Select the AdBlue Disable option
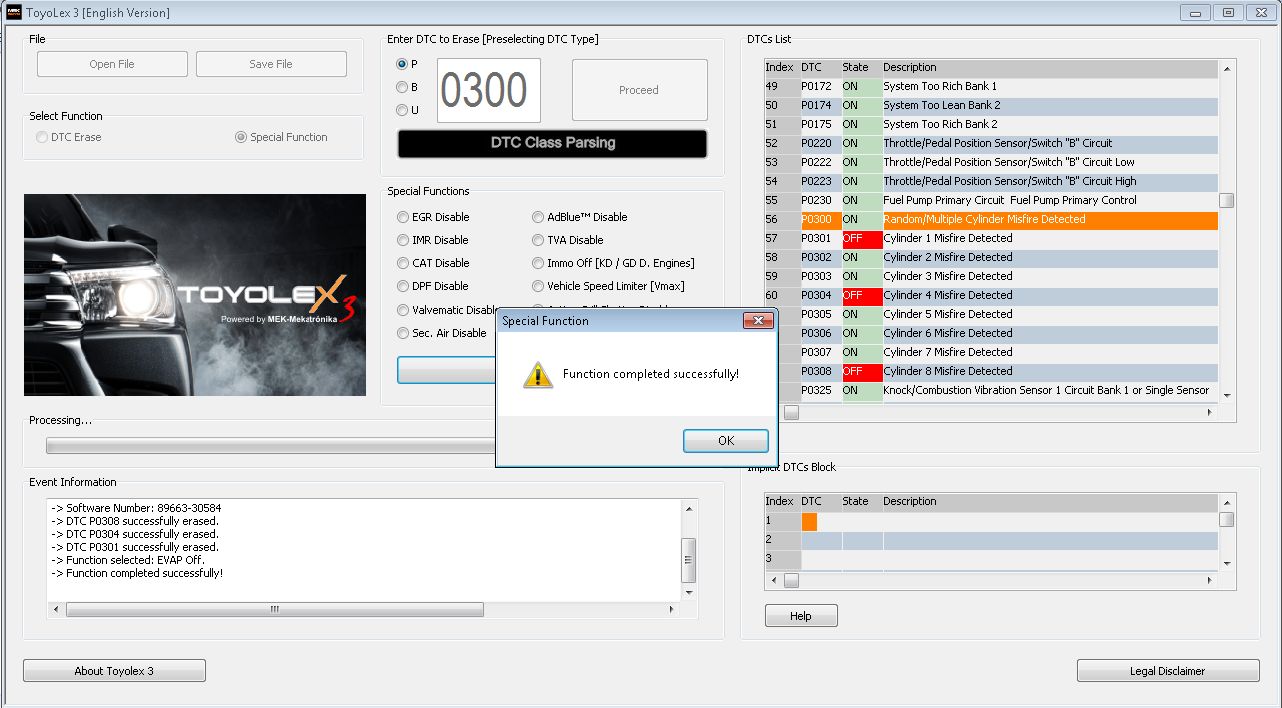The image size is (1282, 708). click(538, 217)
